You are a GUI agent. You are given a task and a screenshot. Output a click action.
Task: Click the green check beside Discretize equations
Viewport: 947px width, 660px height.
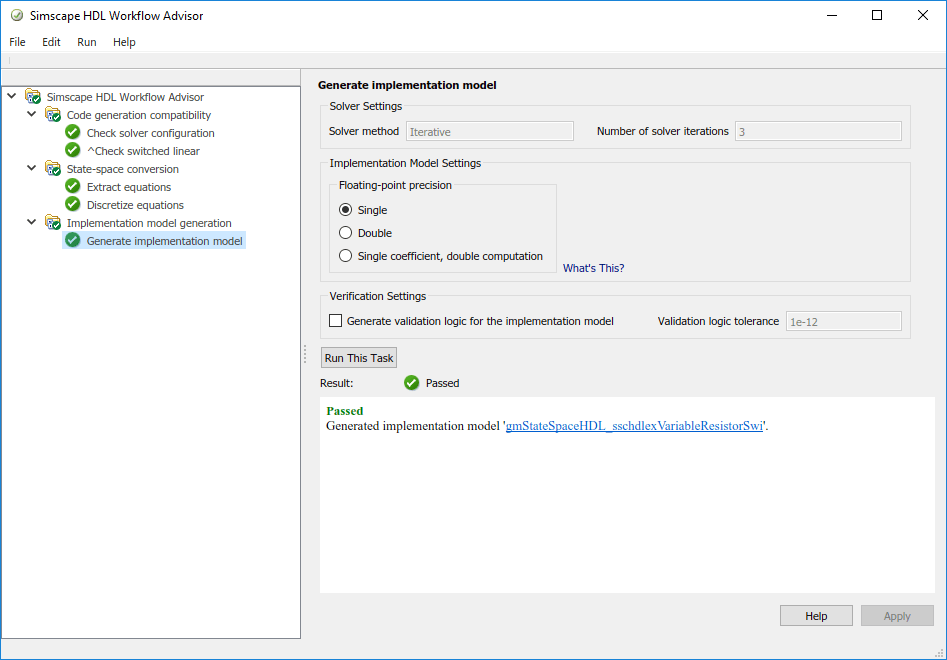click(72, 205)
